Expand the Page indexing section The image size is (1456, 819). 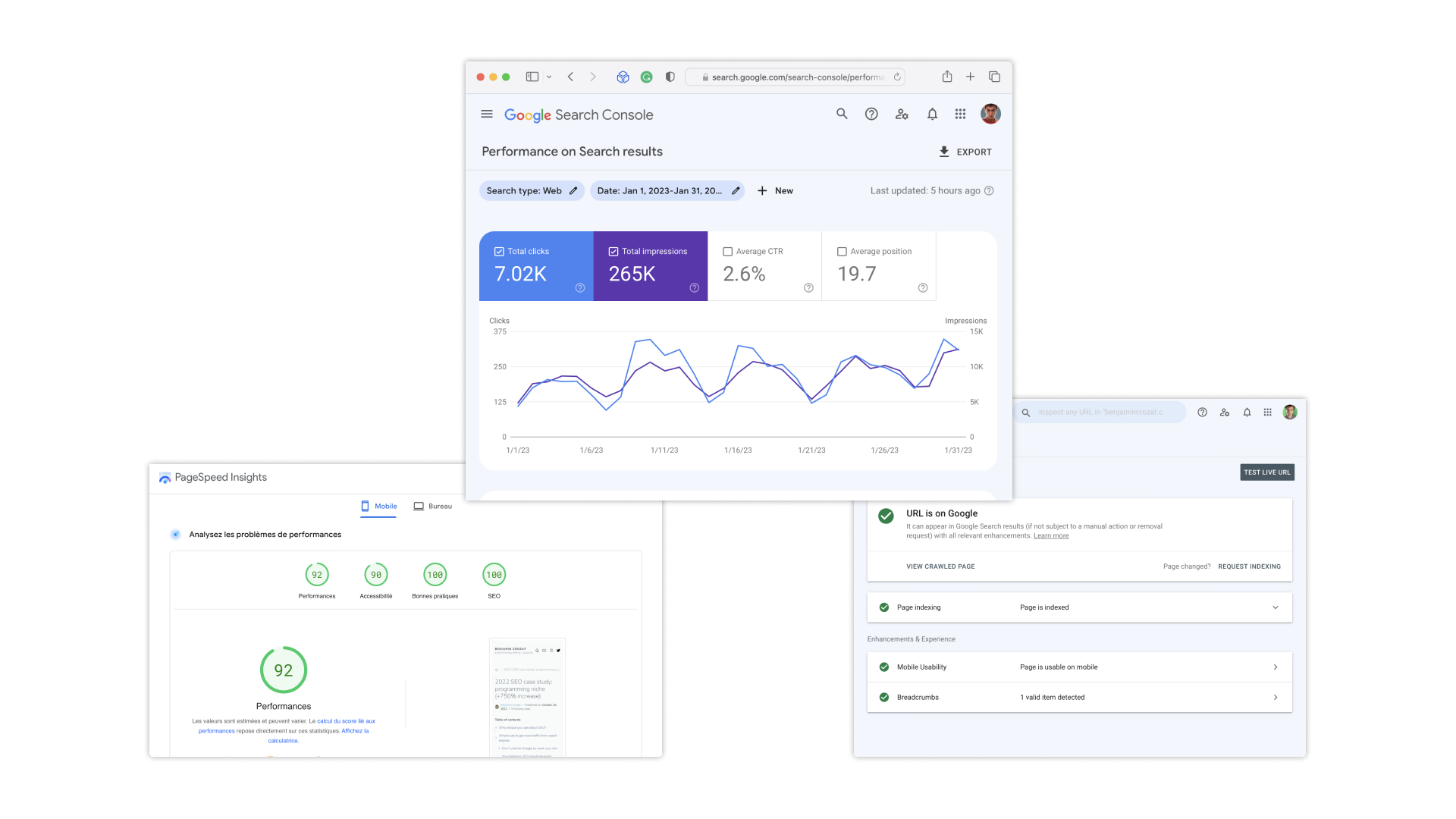click(1276, 607)
